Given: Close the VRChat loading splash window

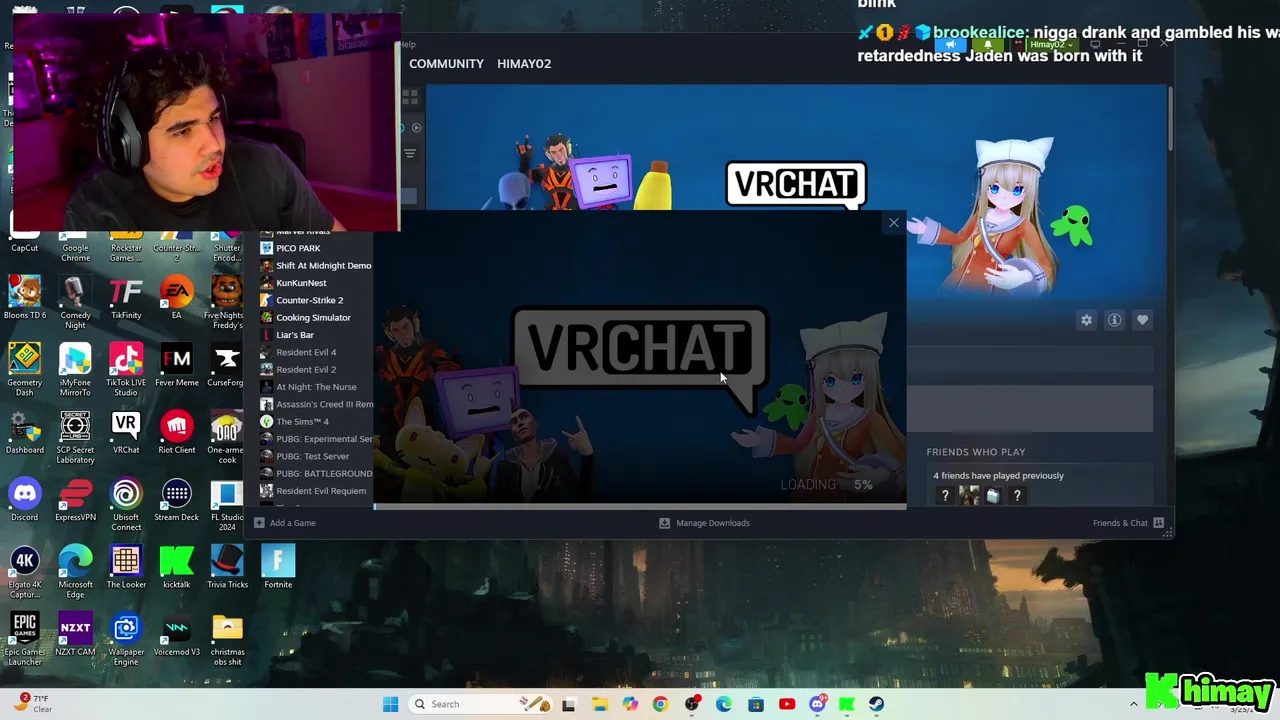Looking at the screenshot, I should [893, 223].
